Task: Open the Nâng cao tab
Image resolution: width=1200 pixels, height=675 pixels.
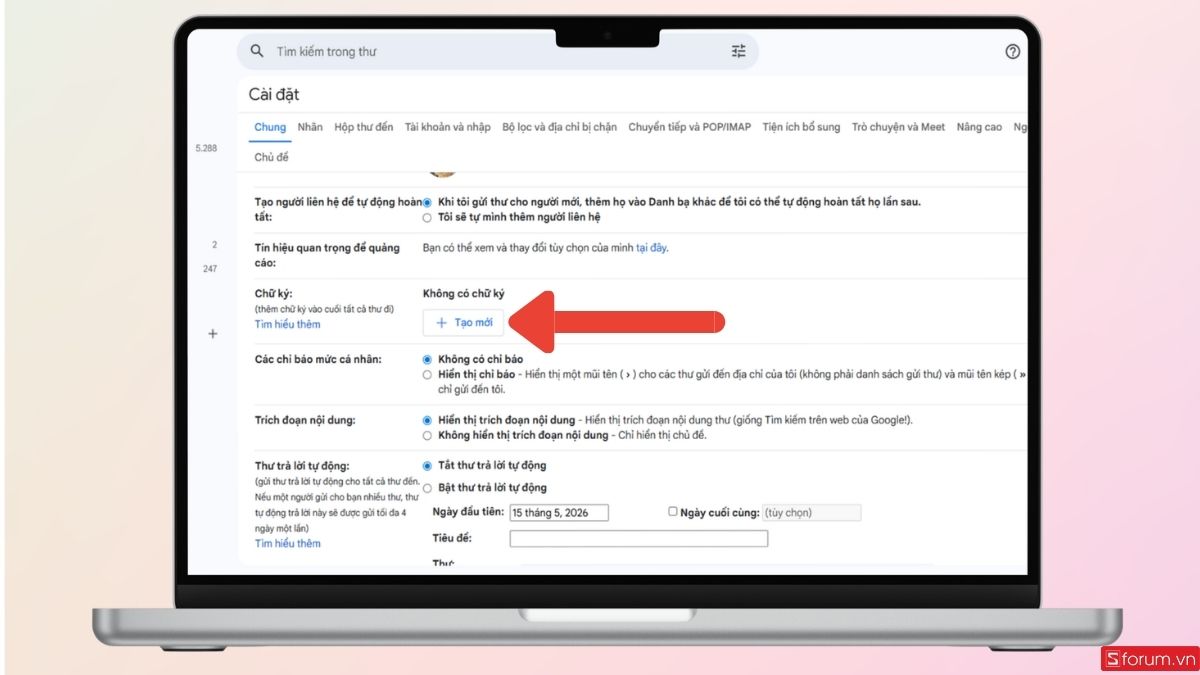Action: pos(979,127)
